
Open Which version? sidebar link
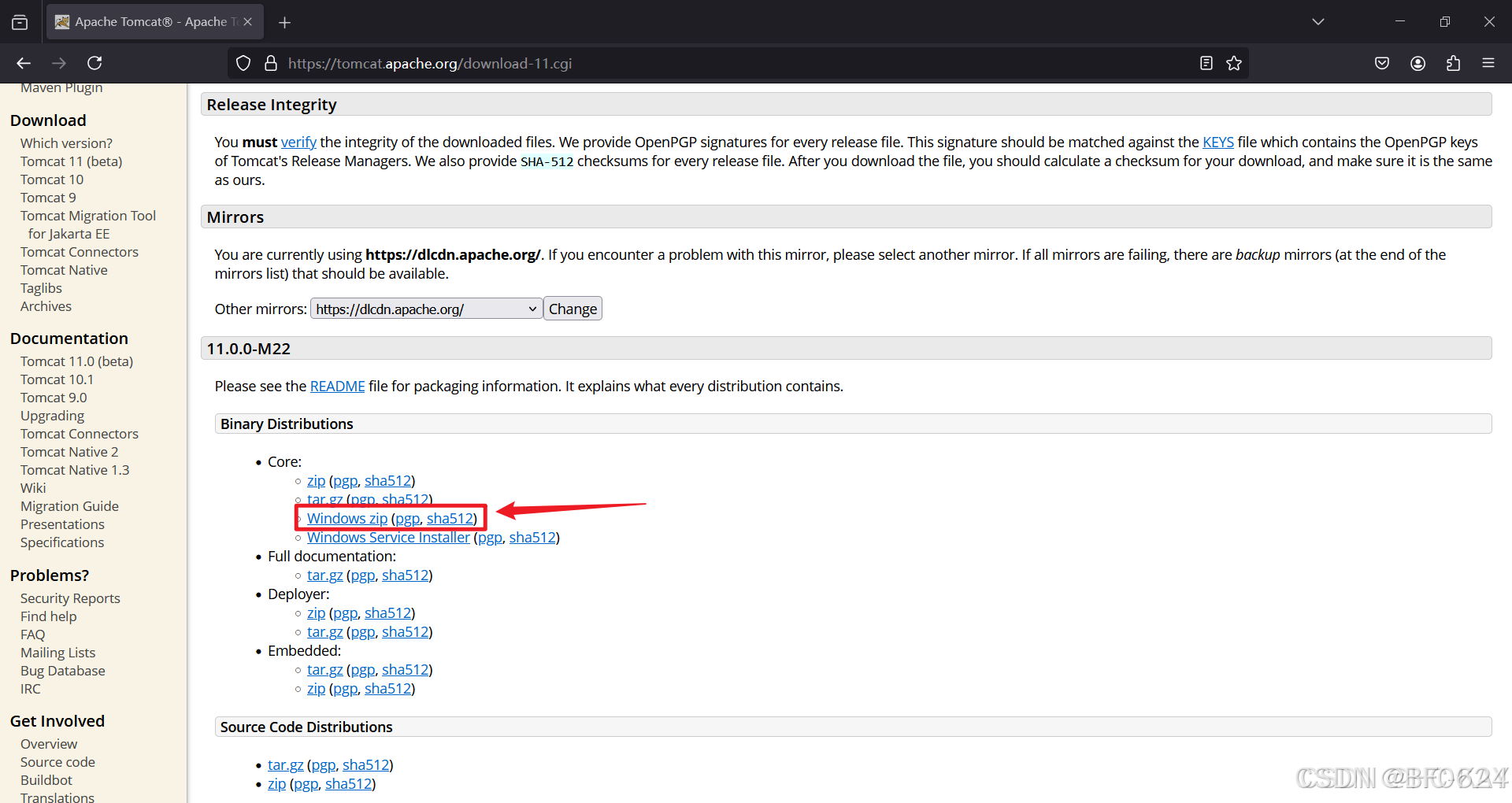pos(66,143)
